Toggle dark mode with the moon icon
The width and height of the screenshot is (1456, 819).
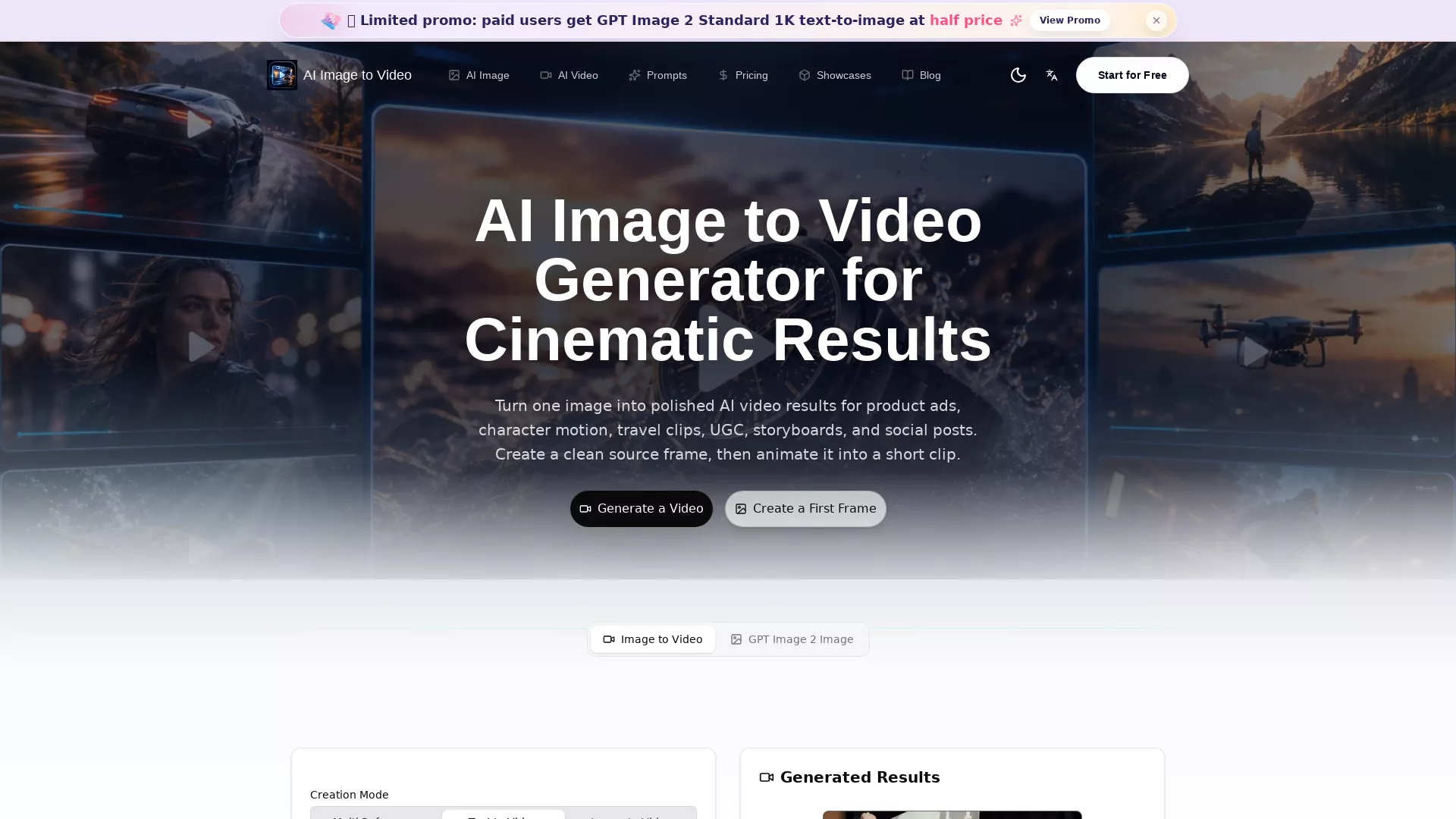(1018, 75)
